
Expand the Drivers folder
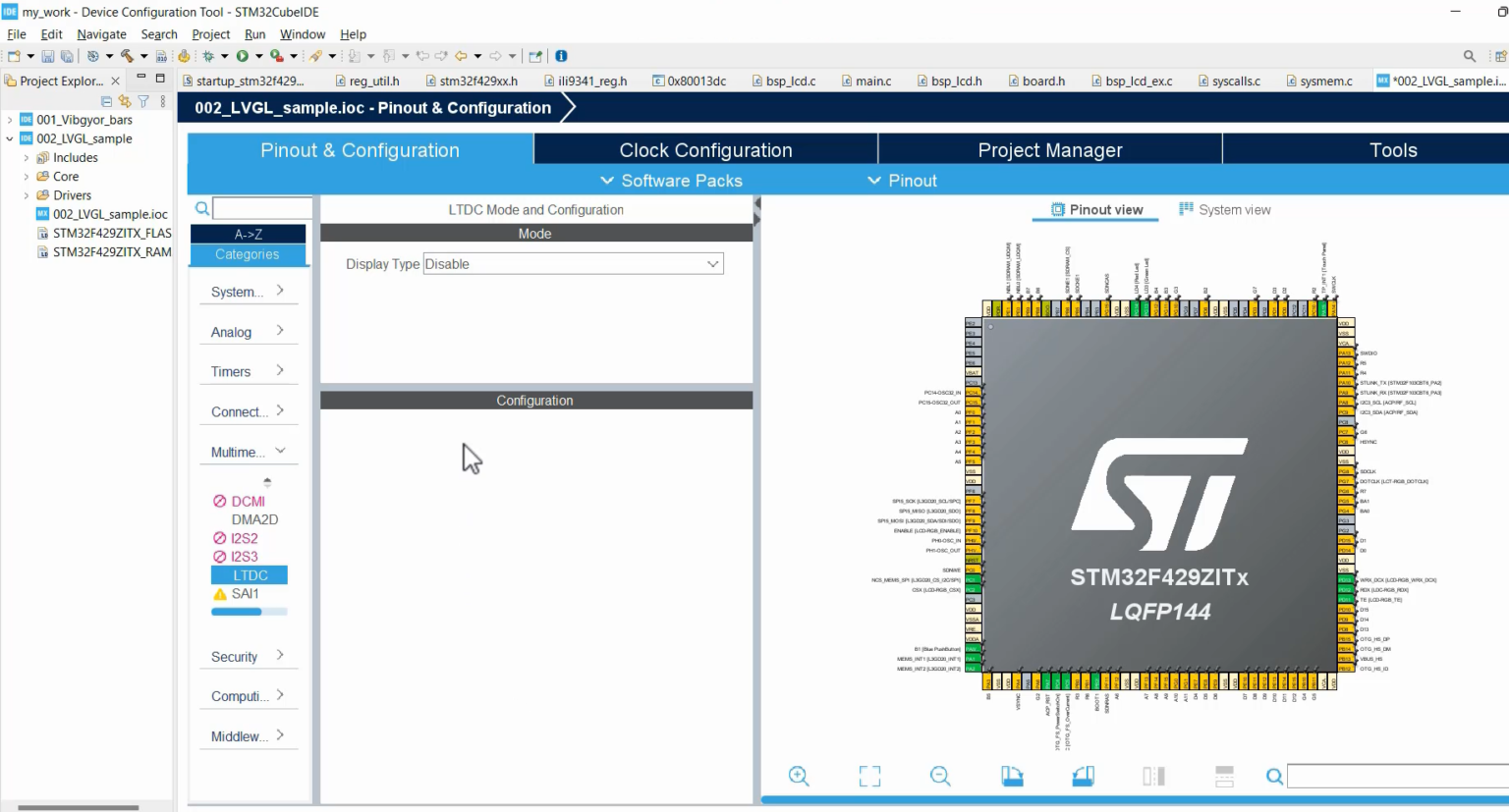tap(27, 195)
